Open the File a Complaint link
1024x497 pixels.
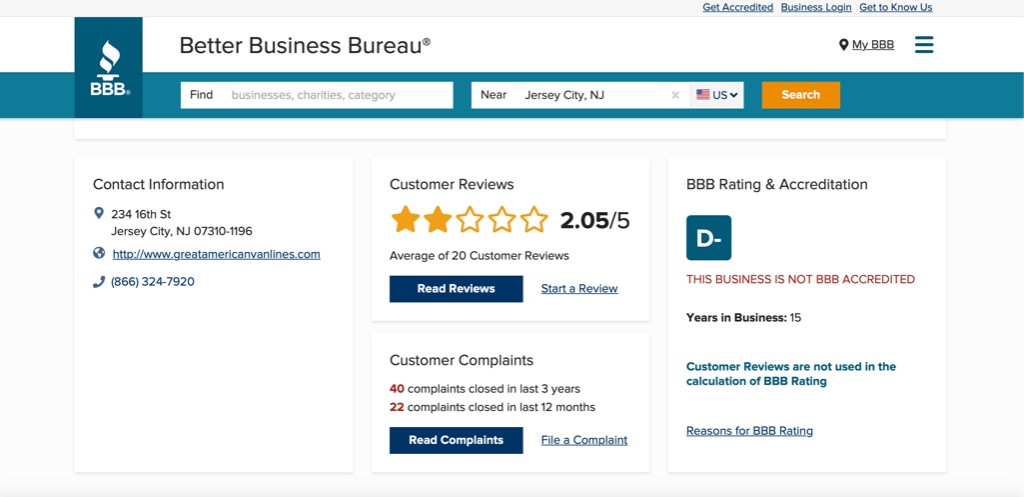point(584,440)
